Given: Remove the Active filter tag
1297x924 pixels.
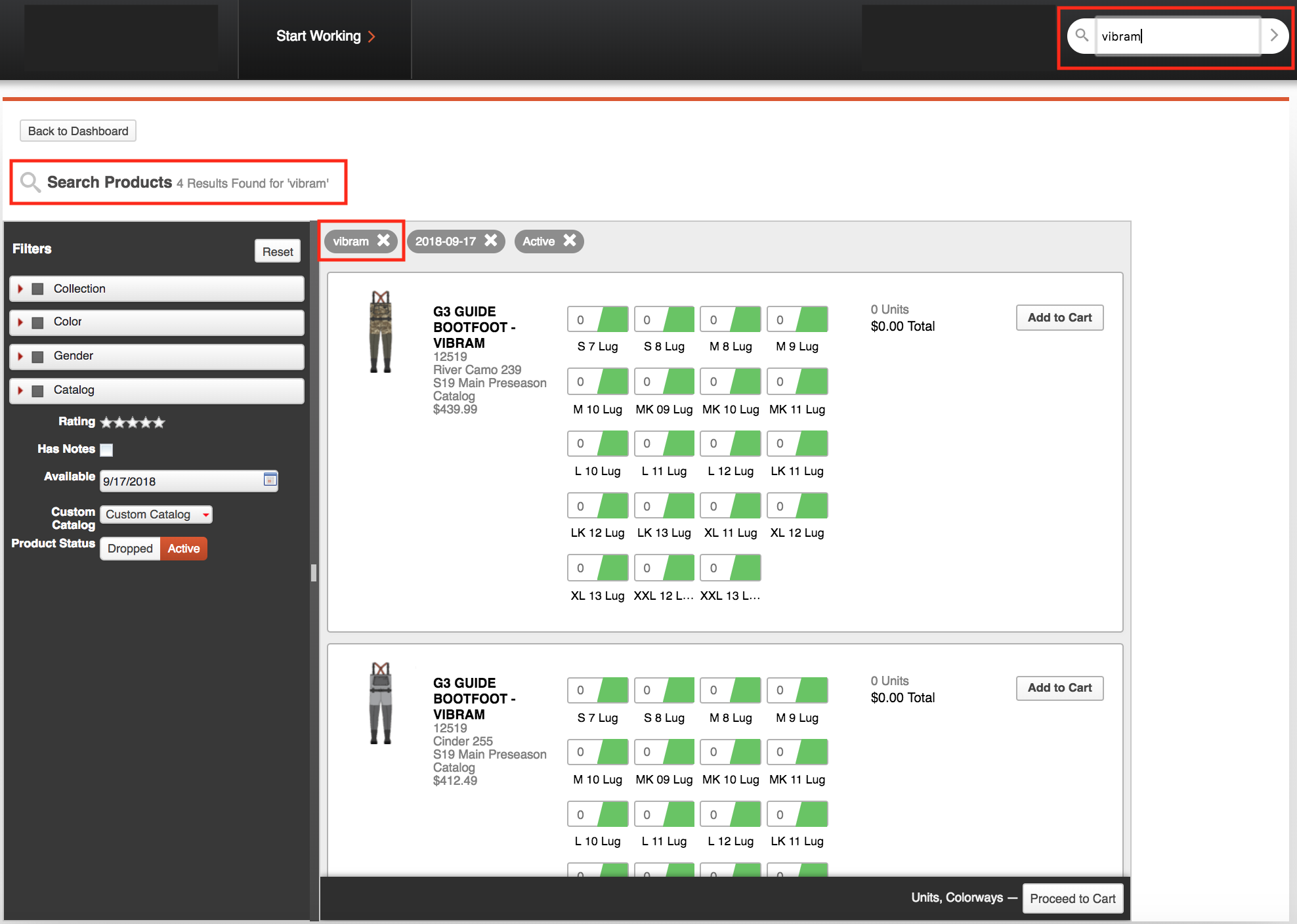Looking at the screenshot, I should pos(570,241).
